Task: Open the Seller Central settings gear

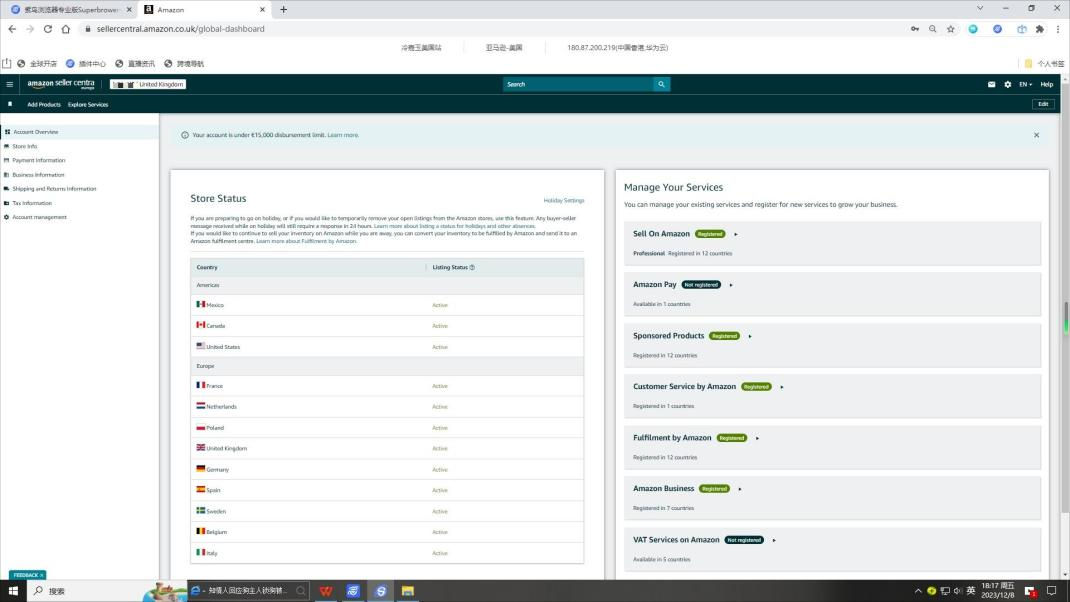Action: point(1008,85)
